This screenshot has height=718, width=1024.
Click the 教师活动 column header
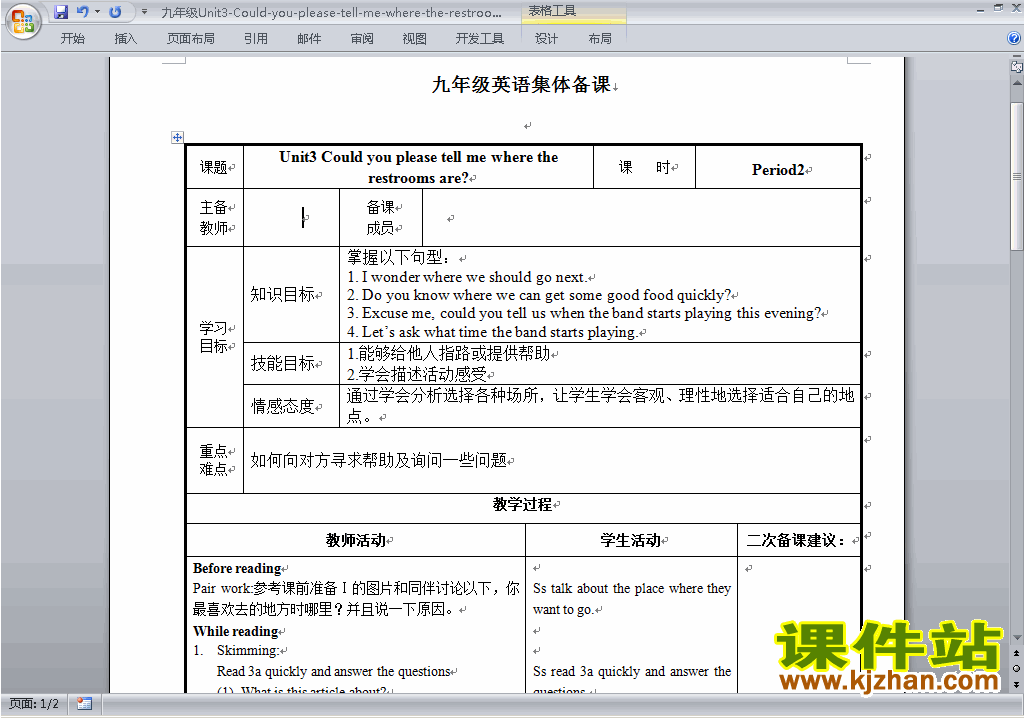(356, 540)
